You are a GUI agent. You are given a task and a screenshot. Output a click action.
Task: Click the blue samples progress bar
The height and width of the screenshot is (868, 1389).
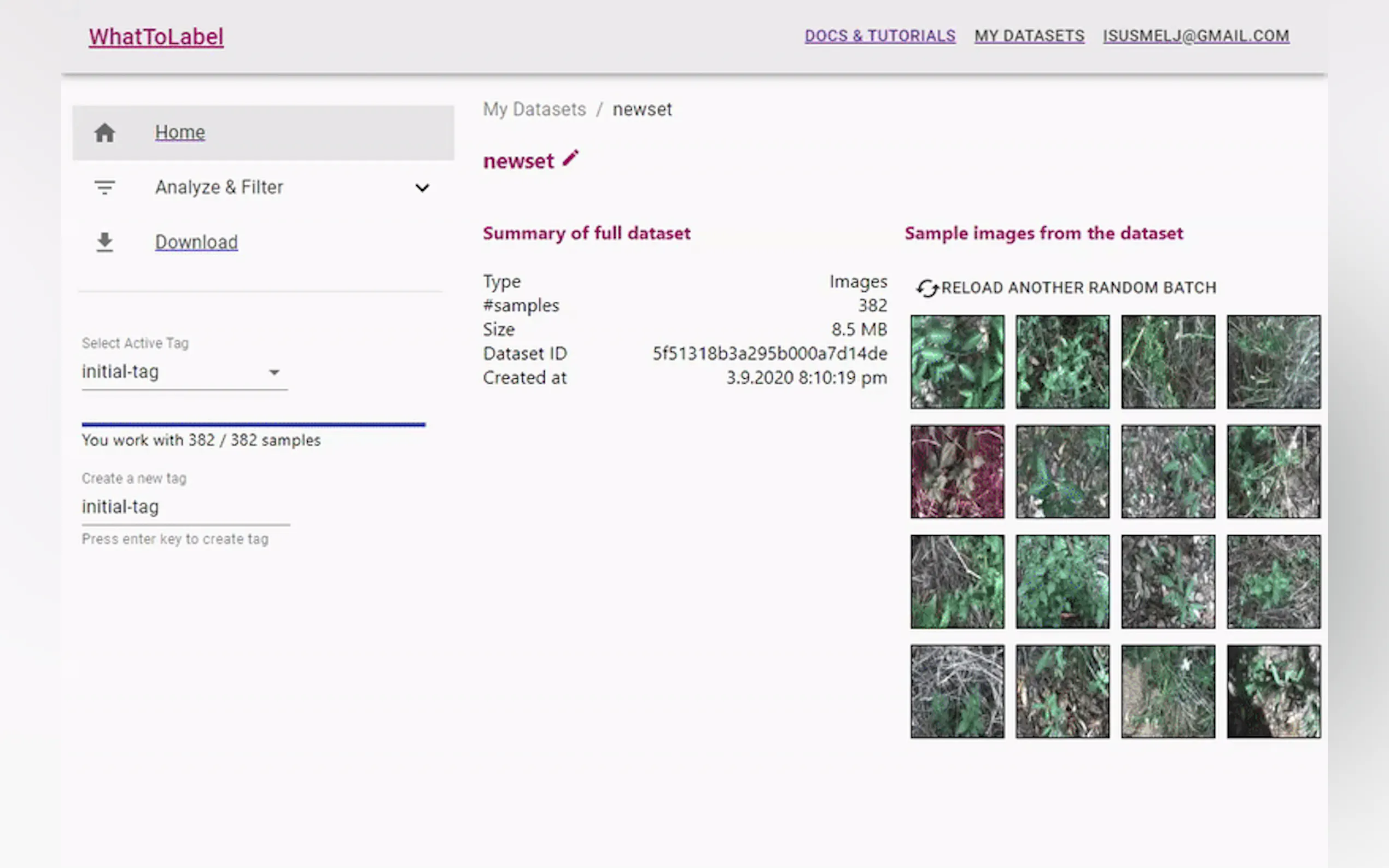(253, 424)
